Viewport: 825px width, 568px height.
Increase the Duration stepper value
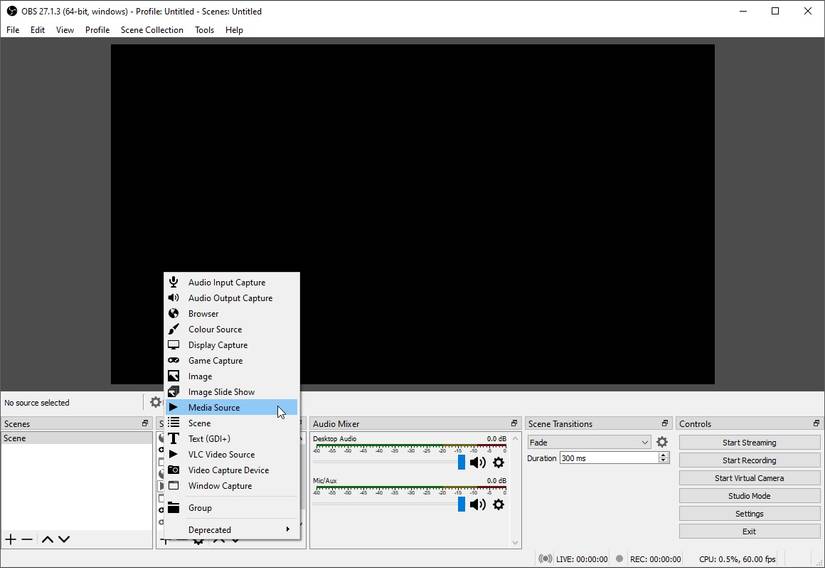[663, 455]
